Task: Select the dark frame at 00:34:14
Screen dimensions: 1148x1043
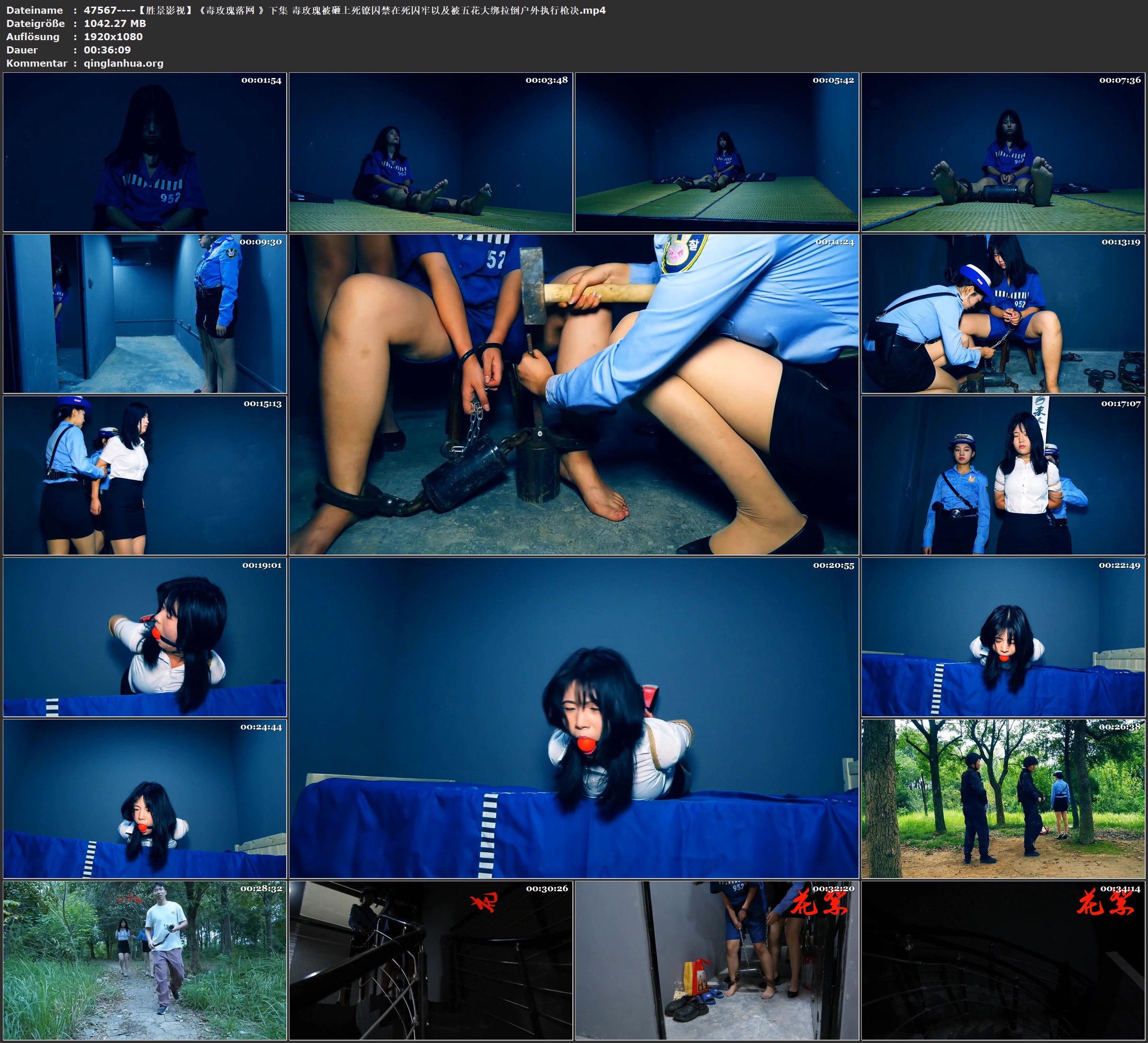Action: coord(1003,960)
